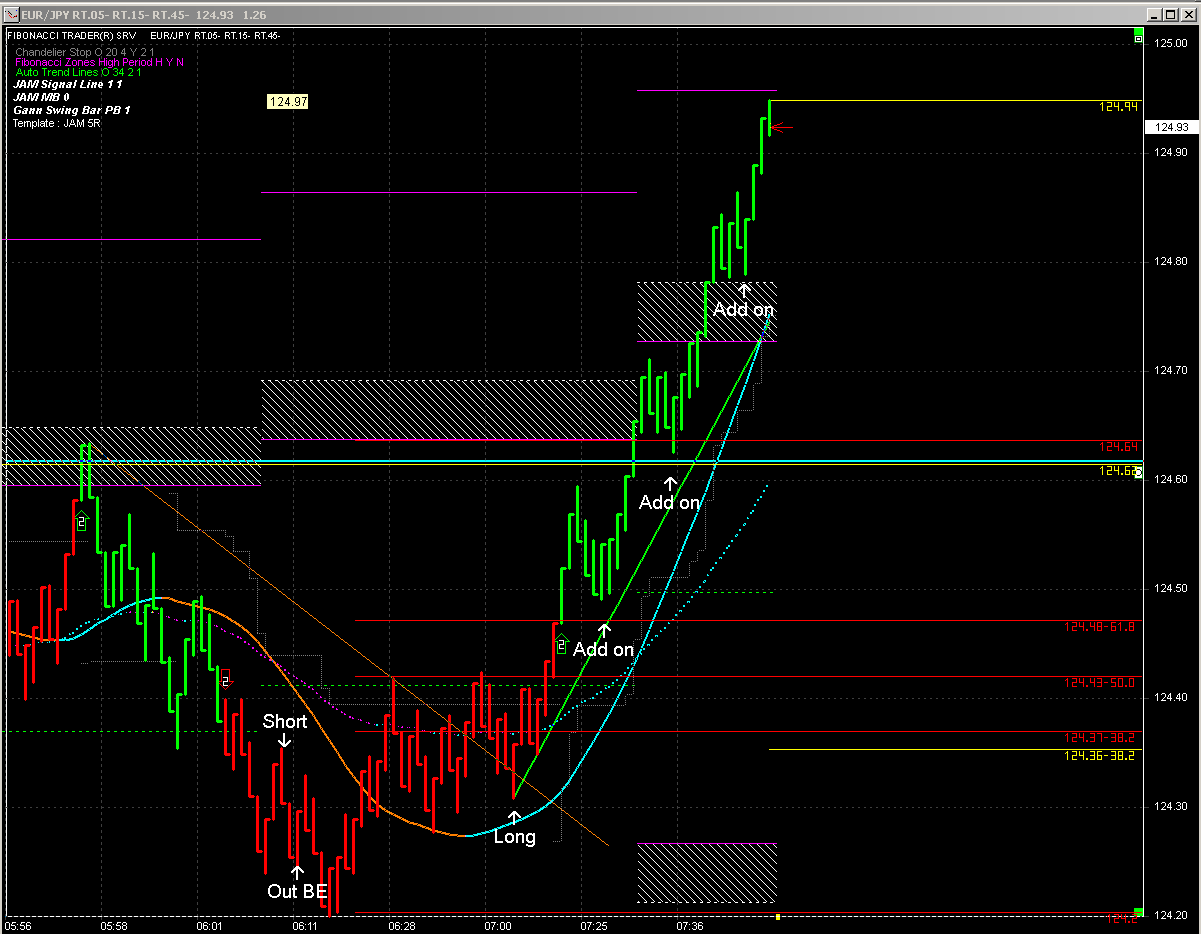Select the Auto Trend Lines O 34 2 1 label
The width and height of the screenshot is (1201, 934).
coord(79,72)
